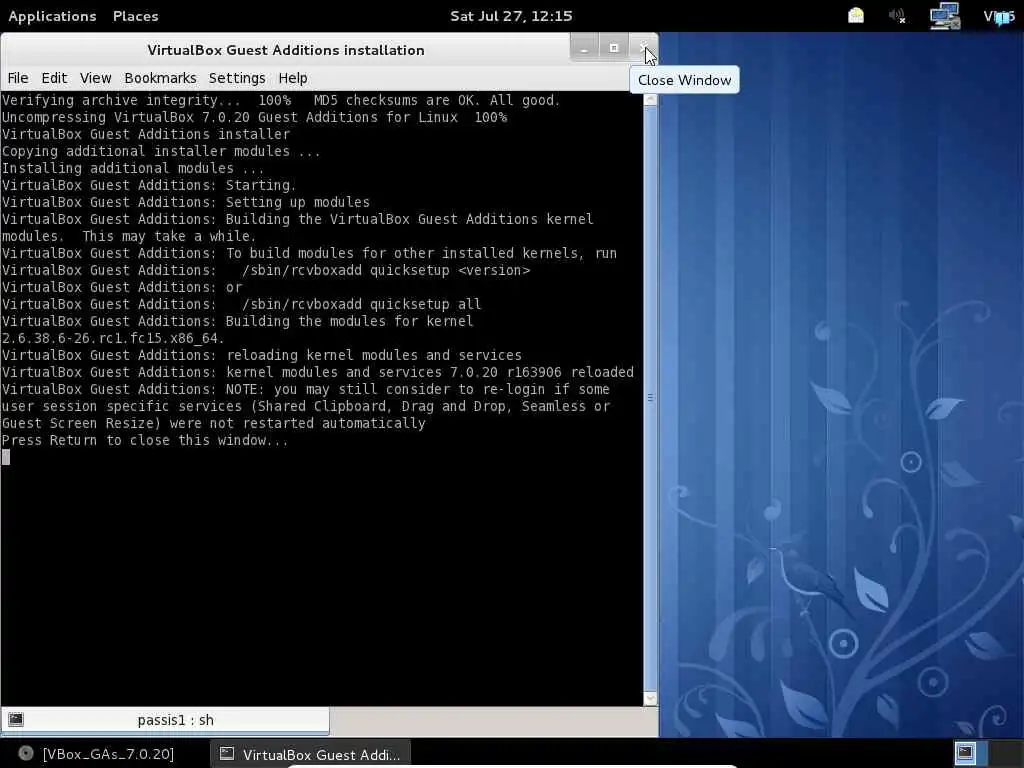Click terminal icon on taskbar window button
1024x768 pixels.
pos(227,754)
